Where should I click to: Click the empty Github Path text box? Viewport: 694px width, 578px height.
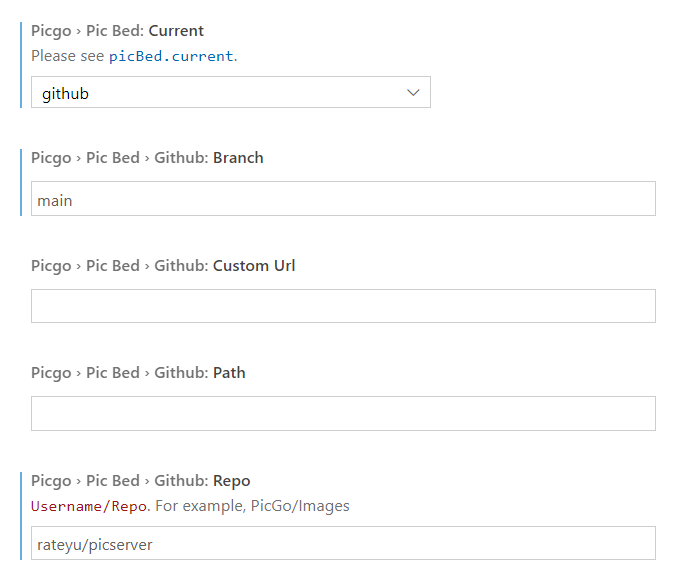click(x=343, y=413)
